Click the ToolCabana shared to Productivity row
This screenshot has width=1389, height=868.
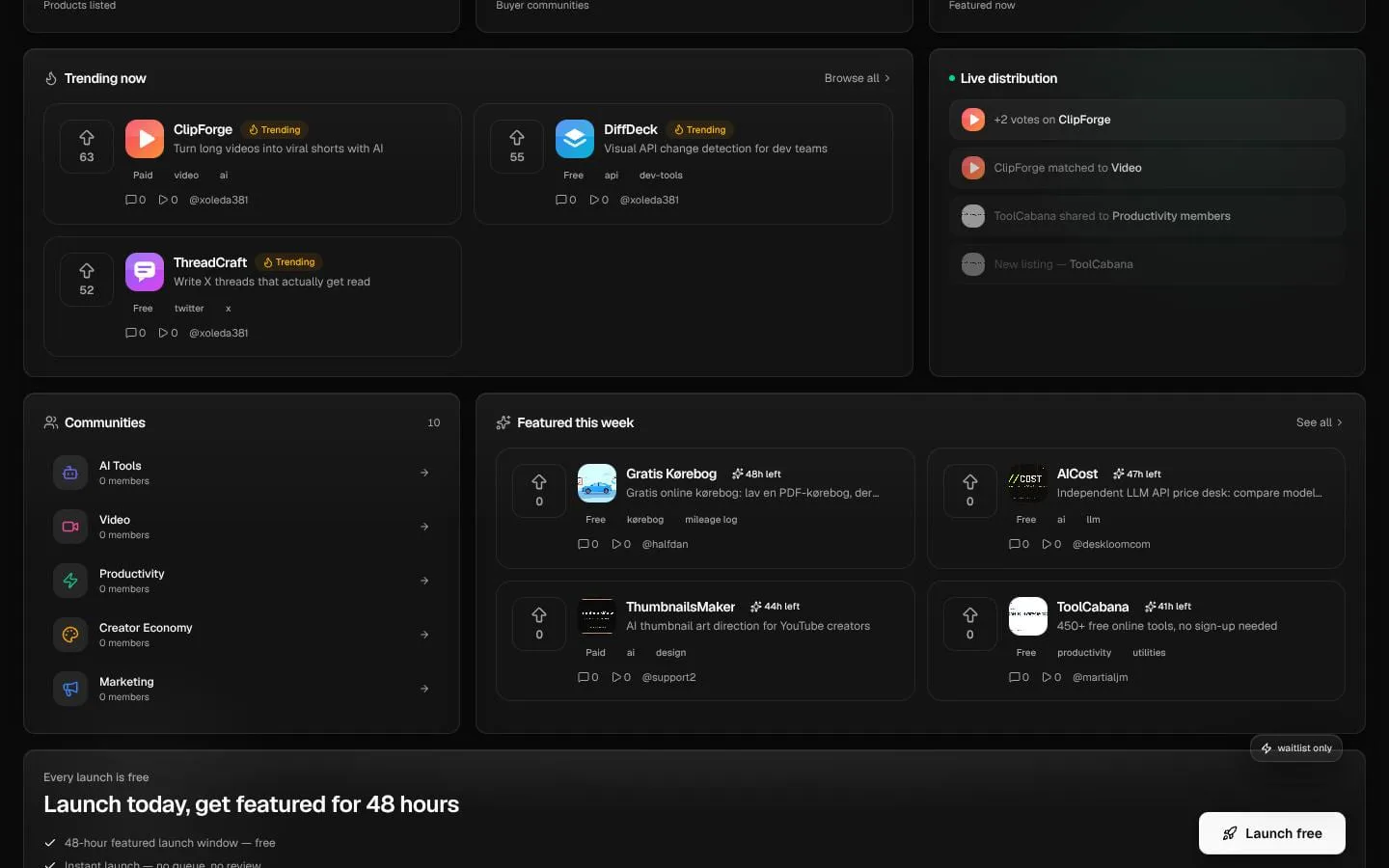pos(1147,216)
